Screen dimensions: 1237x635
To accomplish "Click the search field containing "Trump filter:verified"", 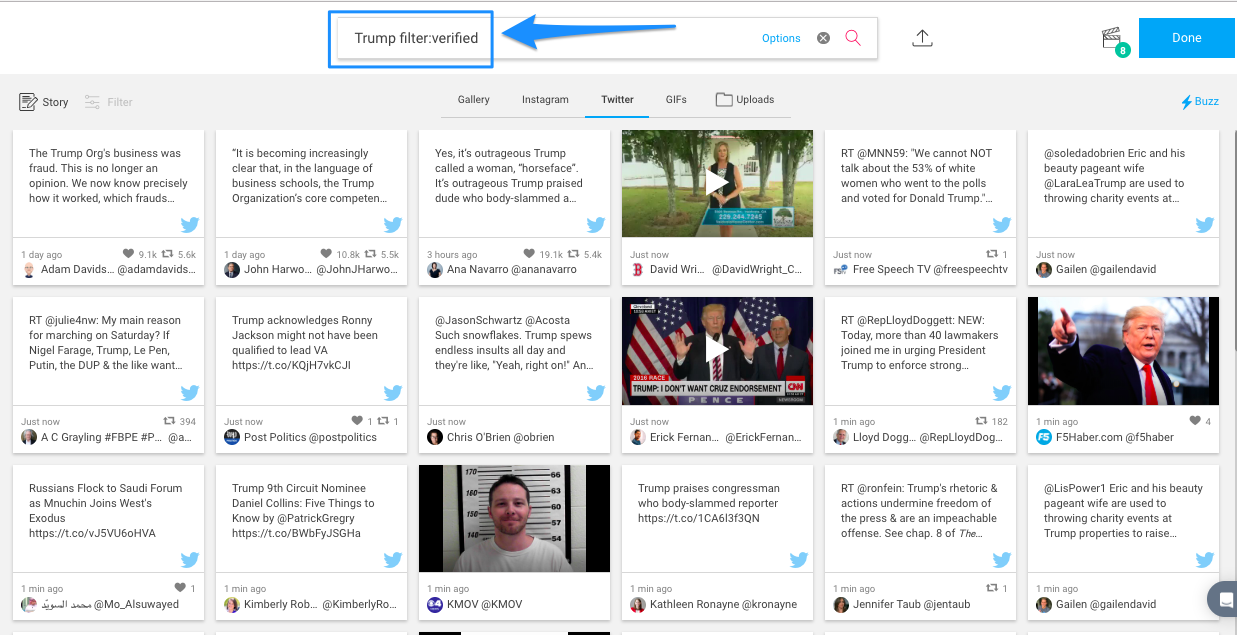I will [607, 38].
